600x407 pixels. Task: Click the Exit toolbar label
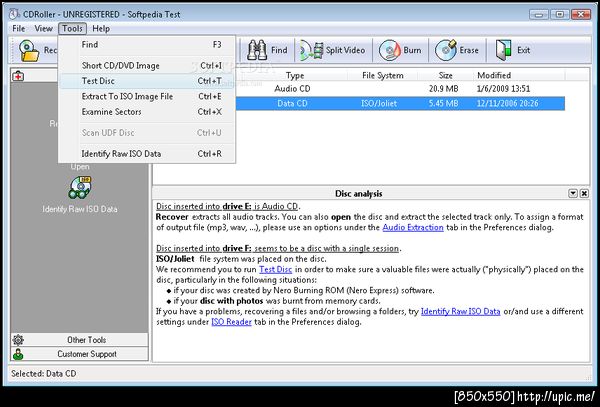pyautogui.click(x=523, y=50)
